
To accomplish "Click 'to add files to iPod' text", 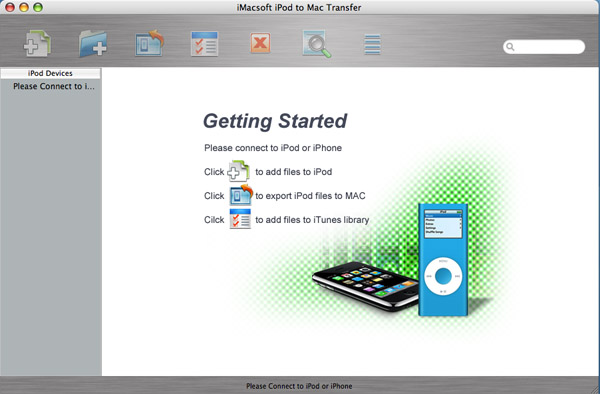I will click(293, 172).
